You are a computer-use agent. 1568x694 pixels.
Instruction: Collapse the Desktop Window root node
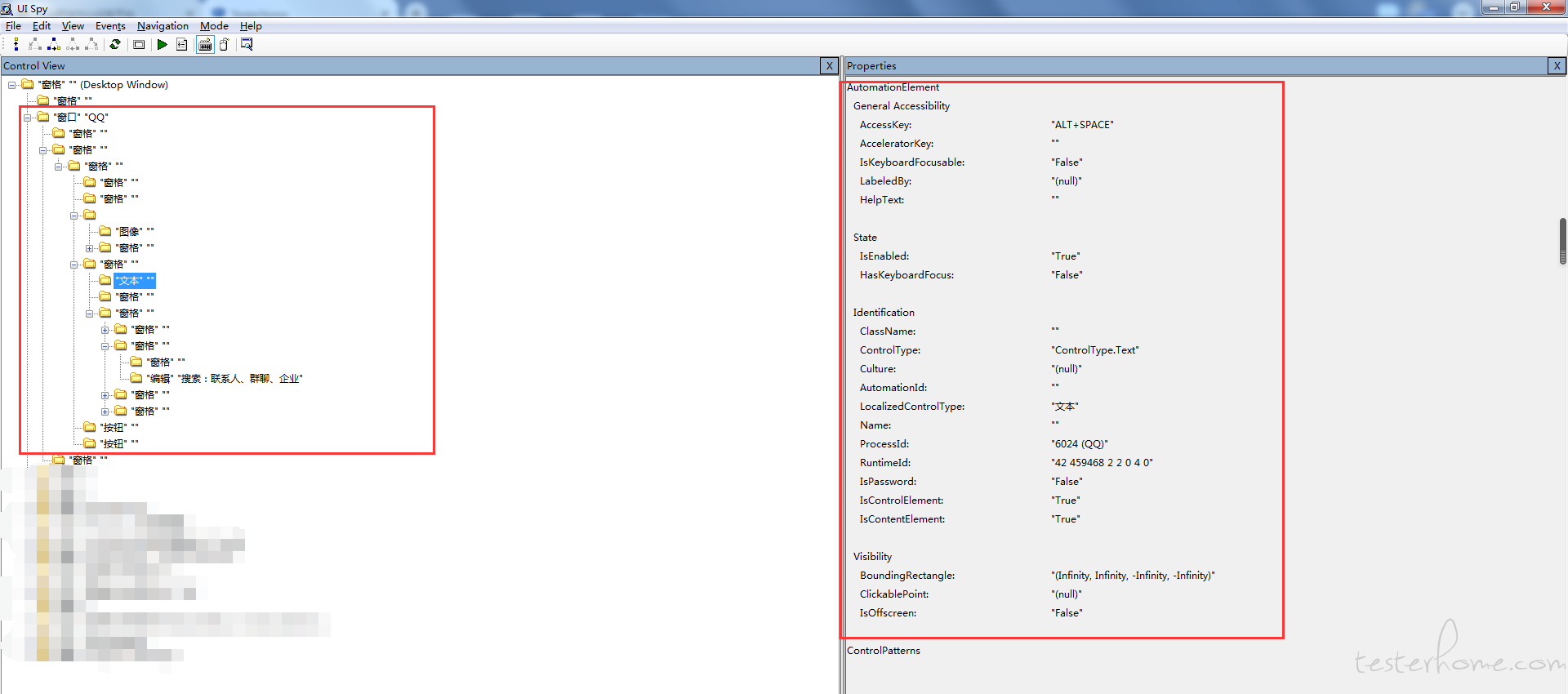(12, 85)
